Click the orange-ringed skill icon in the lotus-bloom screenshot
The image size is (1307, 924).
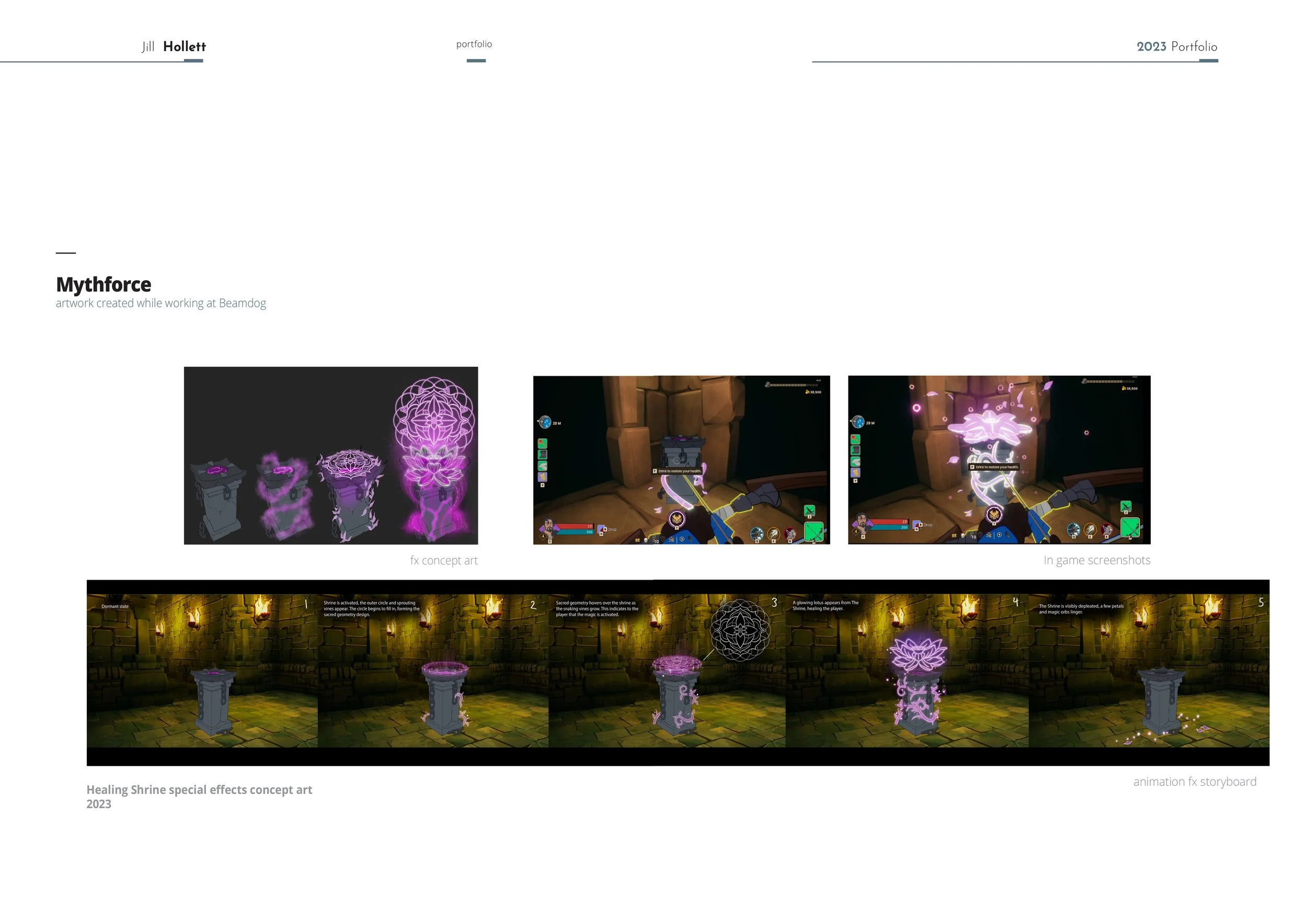coord(1090,529)
